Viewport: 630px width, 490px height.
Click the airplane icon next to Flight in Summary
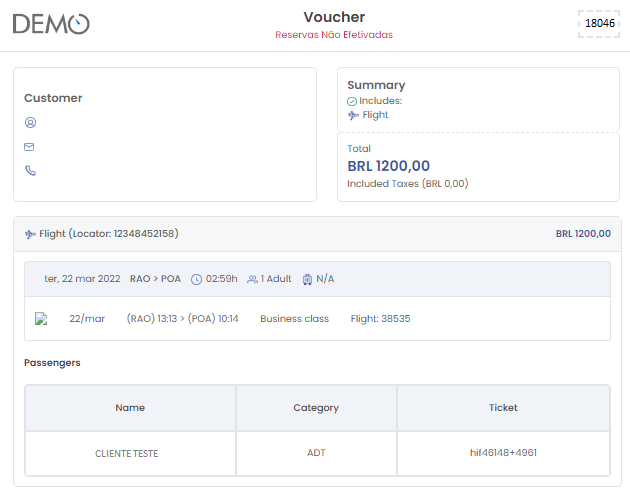pyautogui.click(x=353, y=116)
